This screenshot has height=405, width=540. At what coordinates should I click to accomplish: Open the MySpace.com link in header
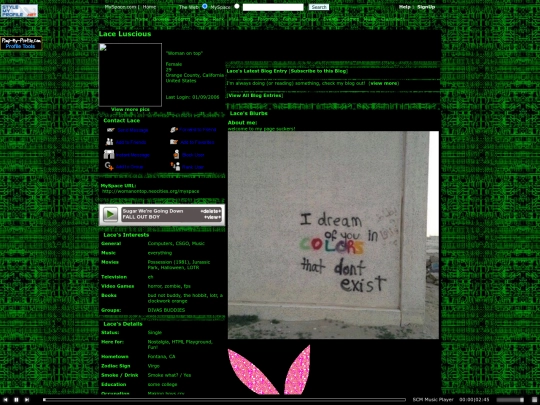pos(121,7)
